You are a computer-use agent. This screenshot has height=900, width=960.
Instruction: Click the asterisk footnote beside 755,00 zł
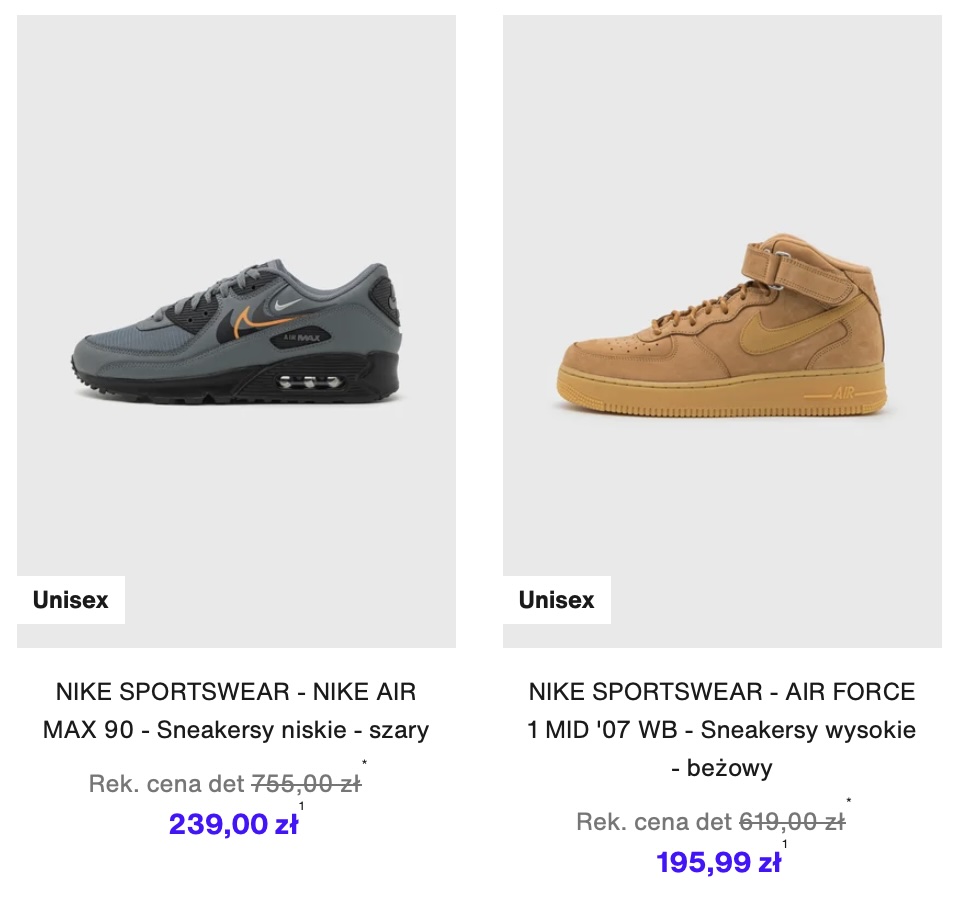(x=364, y=763)
